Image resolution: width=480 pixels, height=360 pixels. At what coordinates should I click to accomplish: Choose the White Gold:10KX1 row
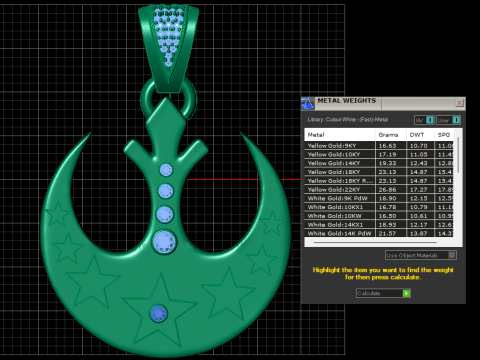[379, 207]
